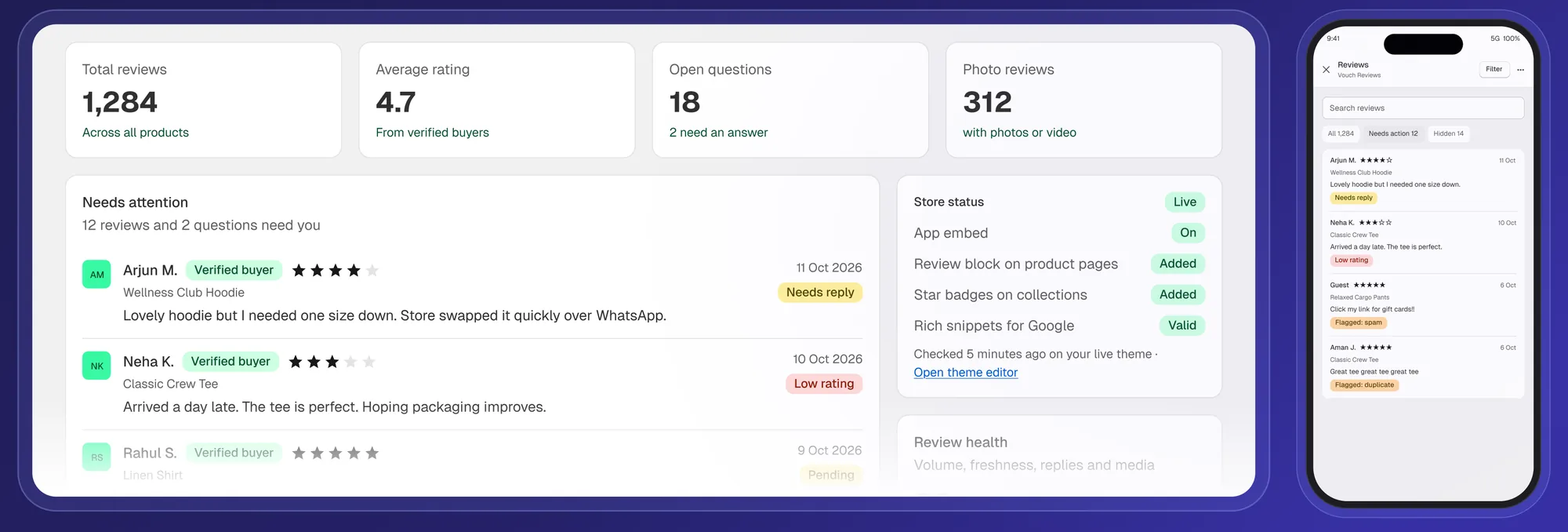The width and height of the screenshot is (1568, 532).
Task: Tap Aman J.'s five-star rating on the phone
Action: pos(1376,348)
